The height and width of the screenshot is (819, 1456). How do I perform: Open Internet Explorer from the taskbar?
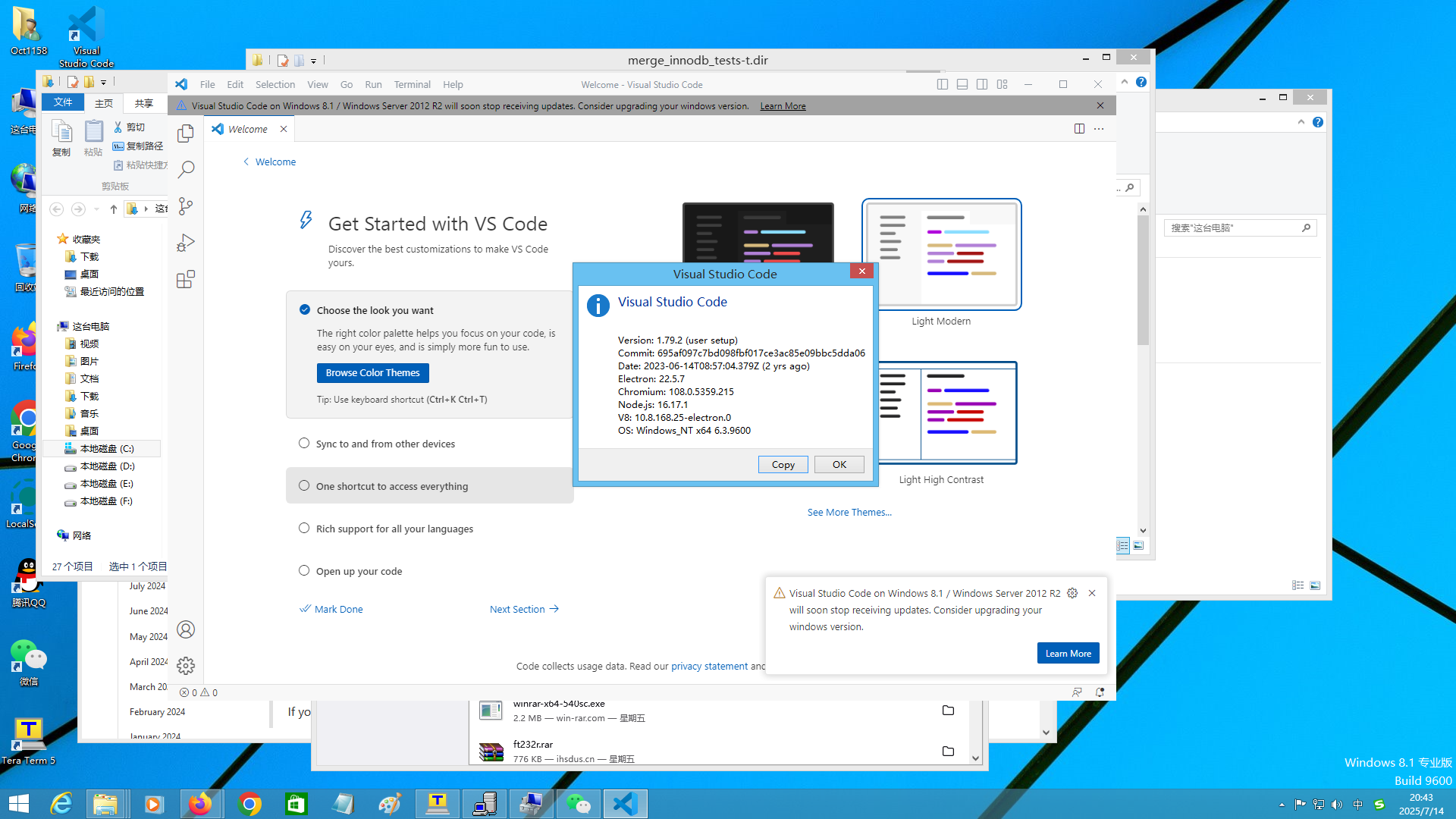(x=61, y=804)
